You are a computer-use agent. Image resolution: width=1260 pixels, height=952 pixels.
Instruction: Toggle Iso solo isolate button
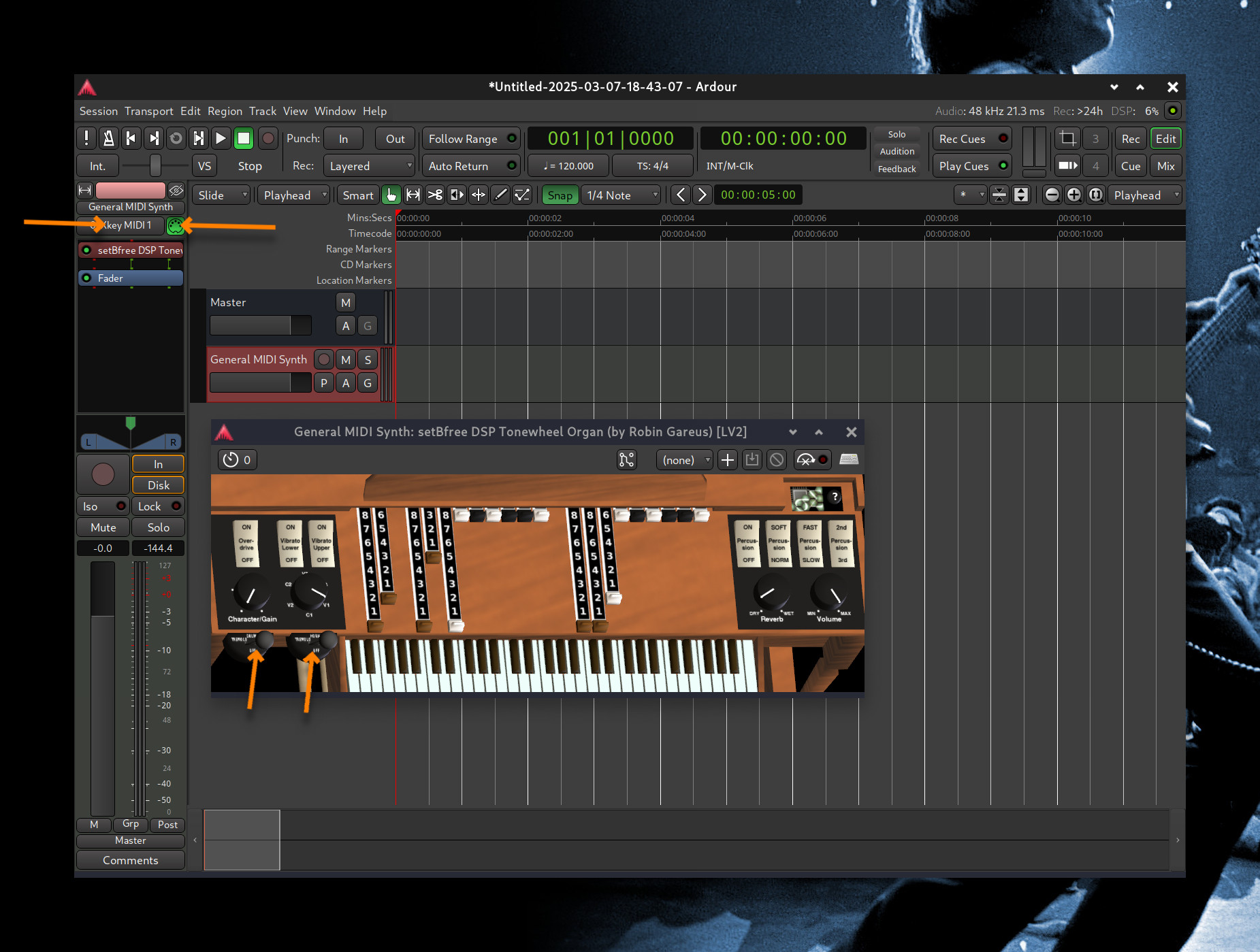click(102, 506)
